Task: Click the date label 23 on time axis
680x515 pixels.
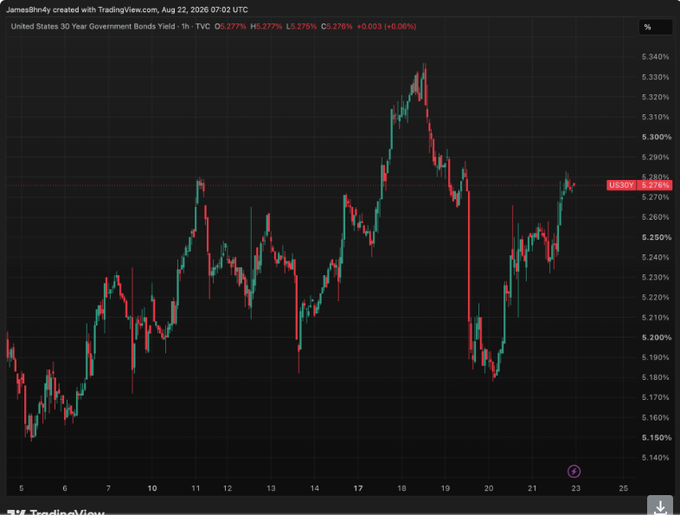Action: tap(575, 489)
